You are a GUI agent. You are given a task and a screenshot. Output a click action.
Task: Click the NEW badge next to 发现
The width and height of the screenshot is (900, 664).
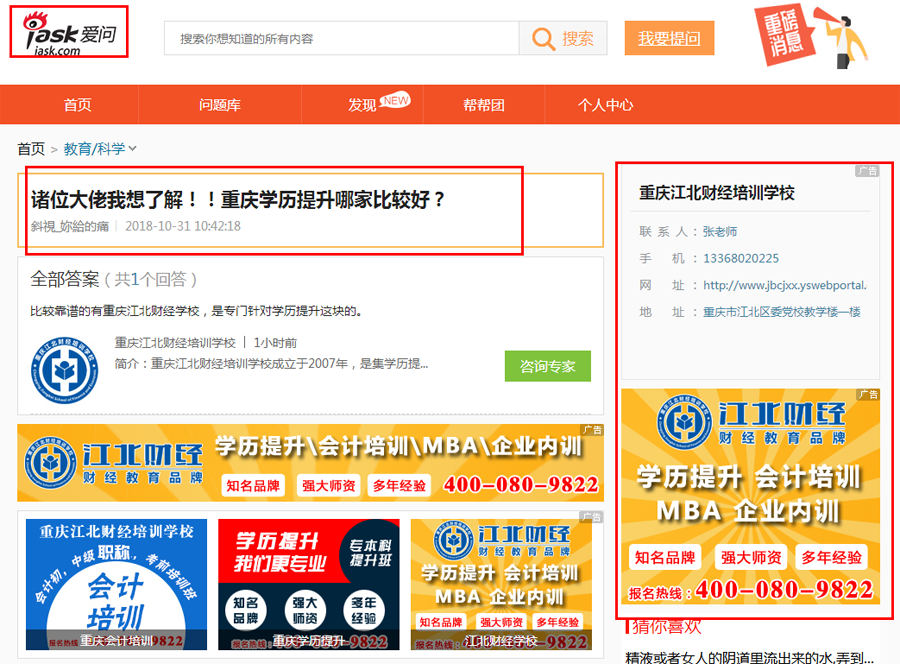[395, 100]
